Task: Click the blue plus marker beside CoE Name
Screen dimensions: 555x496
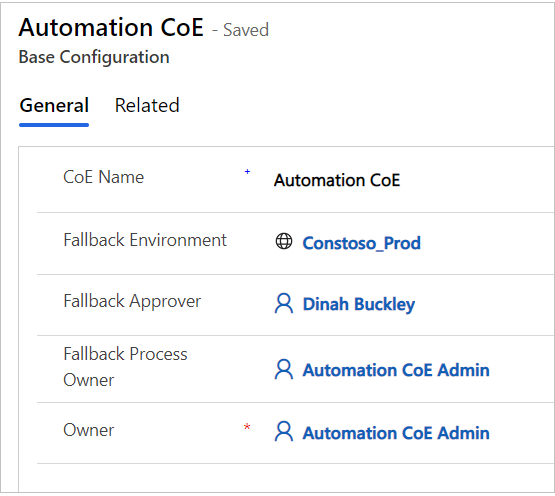Action: point(247,171)
